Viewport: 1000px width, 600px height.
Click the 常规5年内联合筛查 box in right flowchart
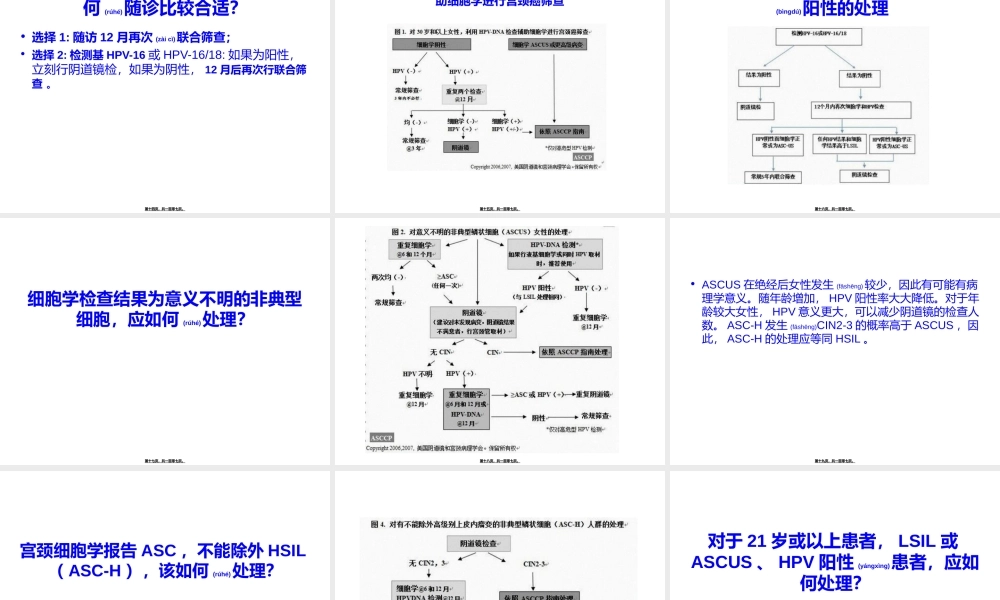pyautogui.click(x=772, y=177)
